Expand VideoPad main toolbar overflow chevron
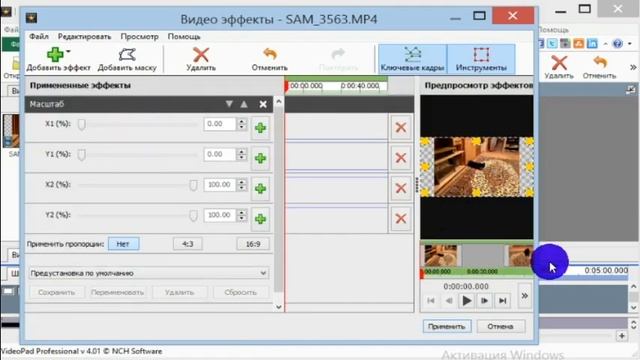 [633, 67]
